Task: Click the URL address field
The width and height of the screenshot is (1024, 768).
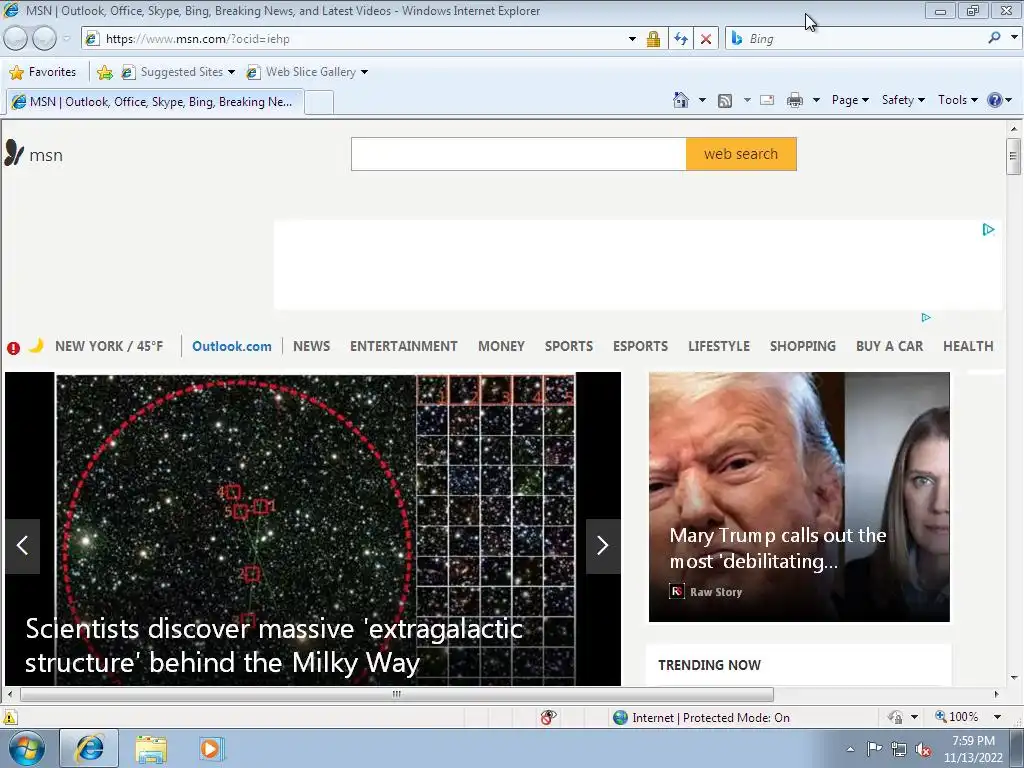Action: pos(362,39)
